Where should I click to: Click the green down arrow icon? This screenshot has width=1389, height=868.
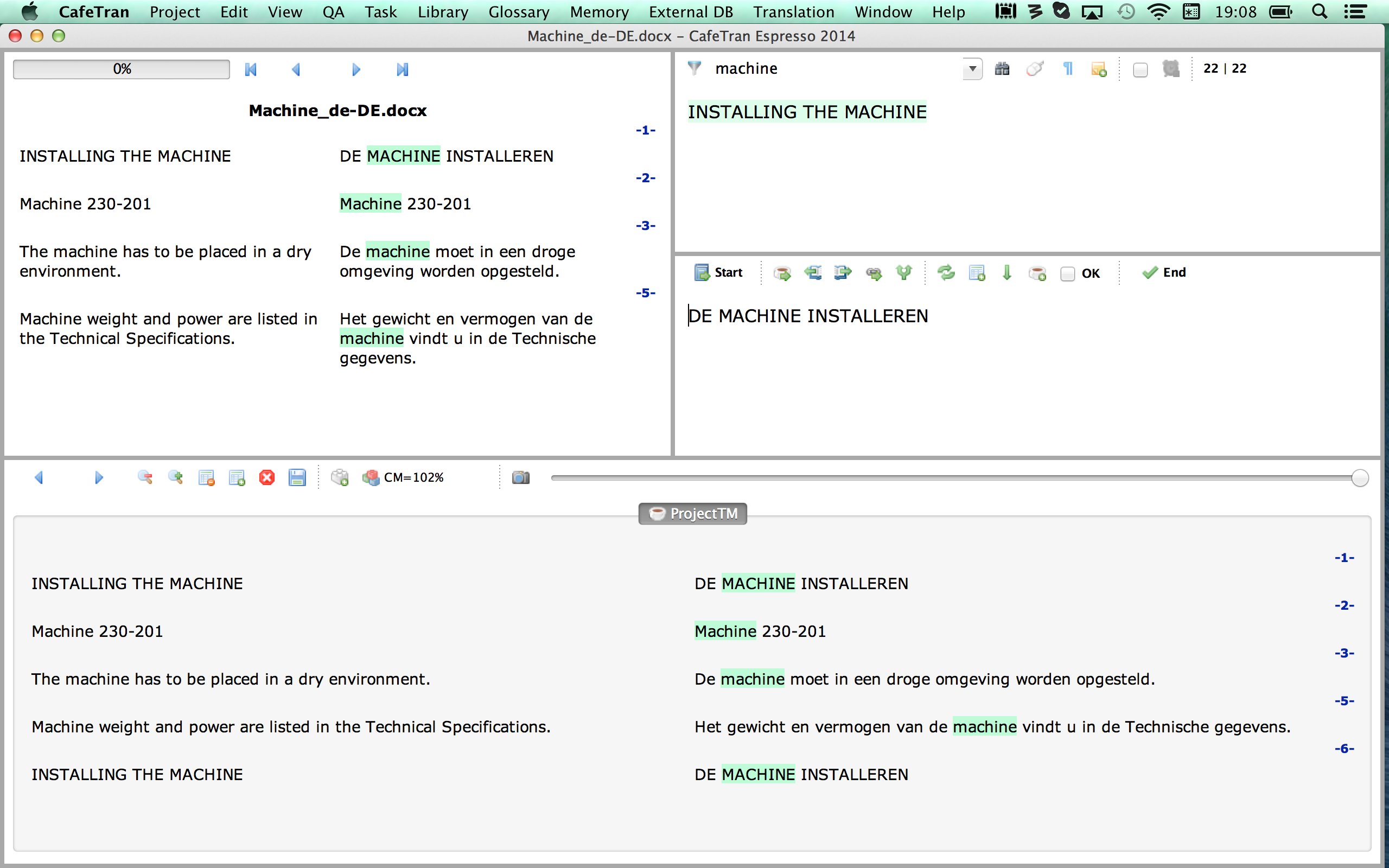[1006, 273]
